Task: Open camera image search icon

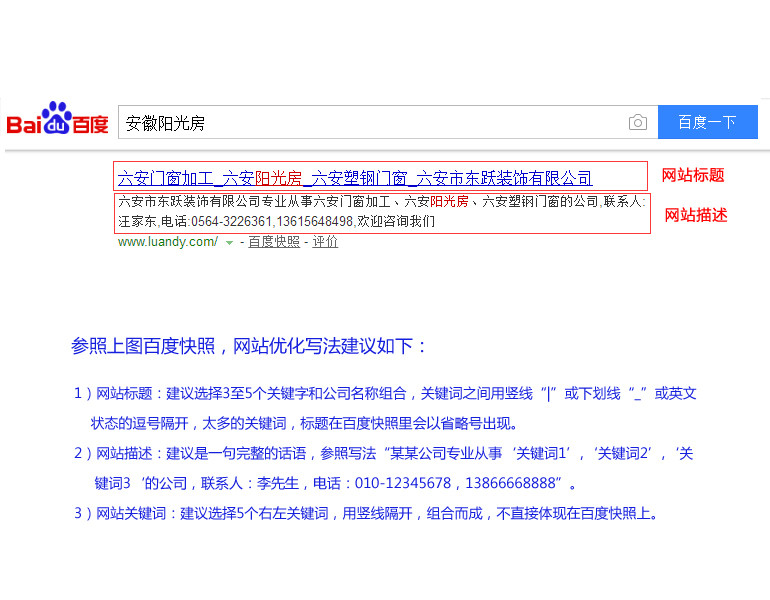Action: (637, 122)
